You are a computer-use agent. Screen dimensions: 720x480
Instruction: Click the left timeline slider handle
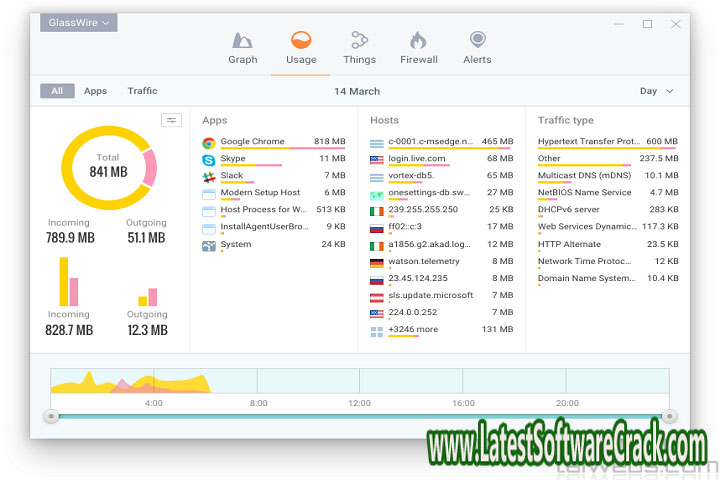(x=51, y=416)
